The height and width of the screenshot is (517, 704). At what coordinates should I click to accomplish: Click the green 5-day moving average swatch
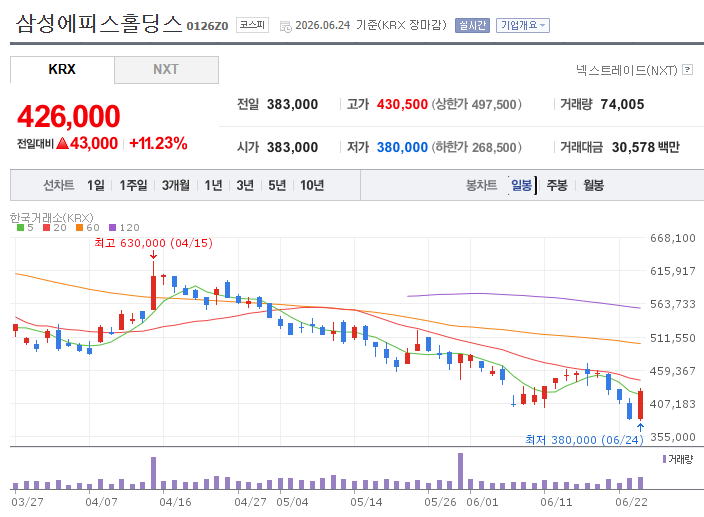pos(20,228)
